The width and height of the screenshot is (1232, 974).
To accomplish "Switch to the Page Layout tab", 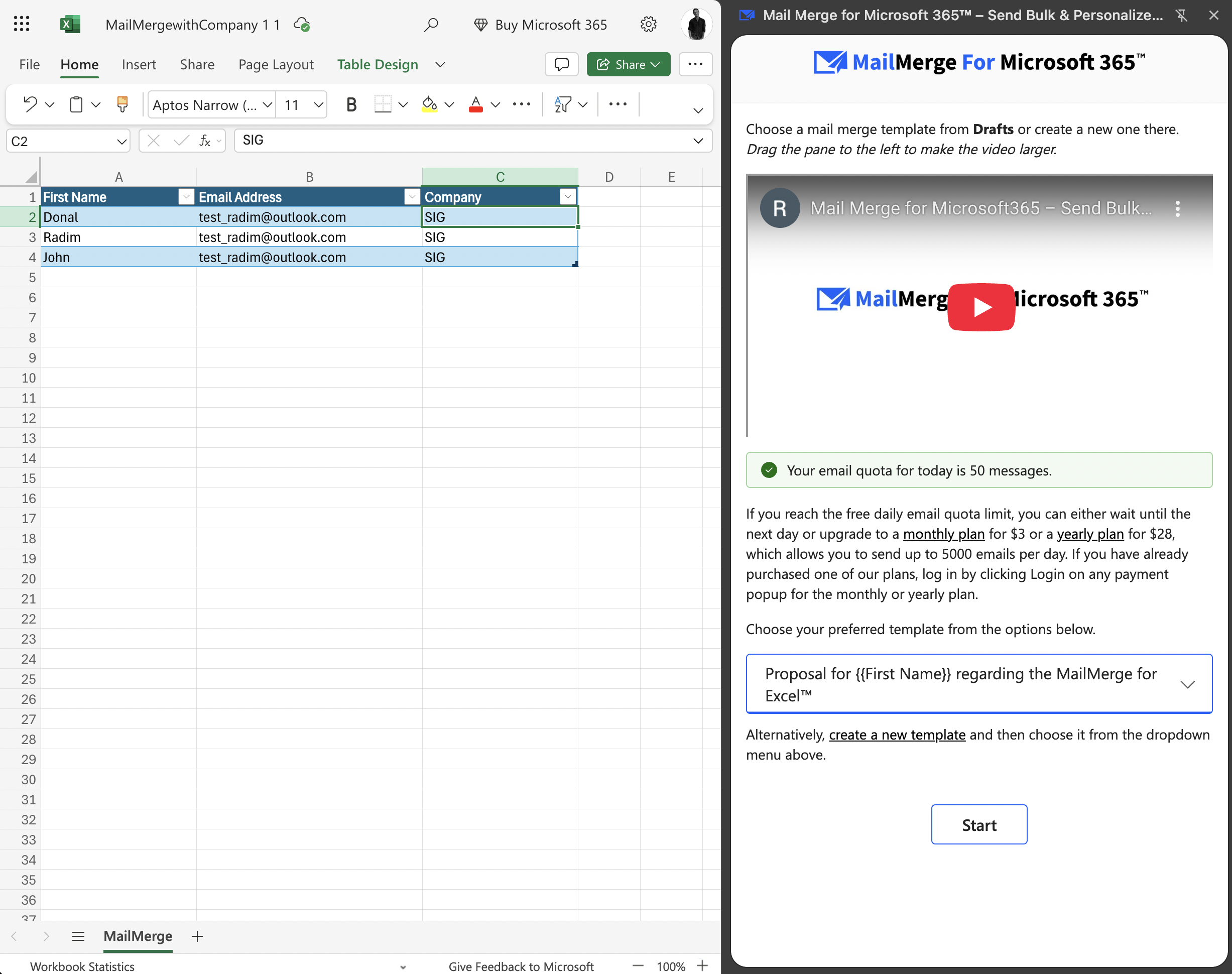I will [276, 65].
